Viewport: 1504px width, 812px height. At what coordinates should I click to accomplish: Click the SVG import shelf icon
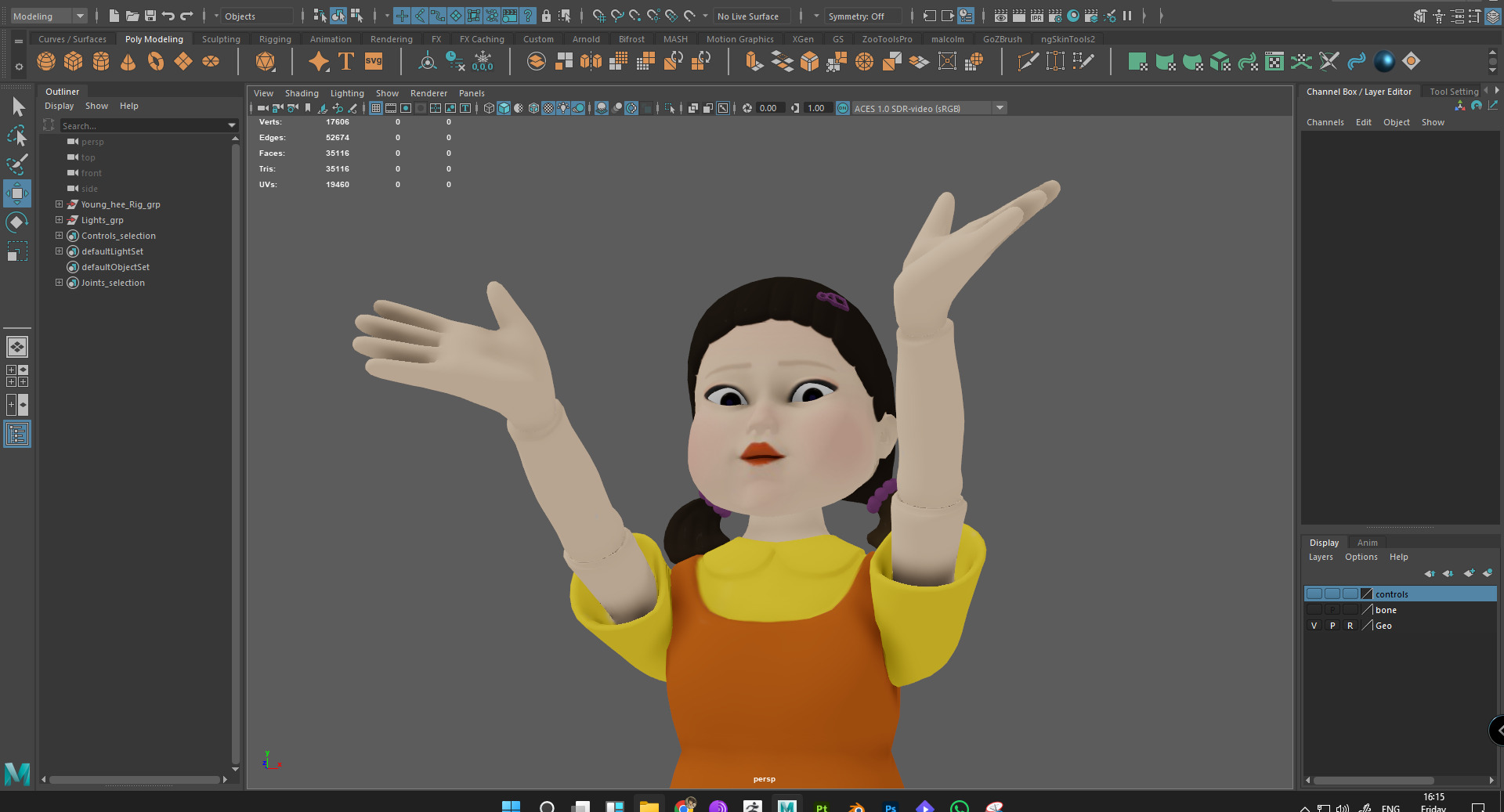tap(374, 61)
